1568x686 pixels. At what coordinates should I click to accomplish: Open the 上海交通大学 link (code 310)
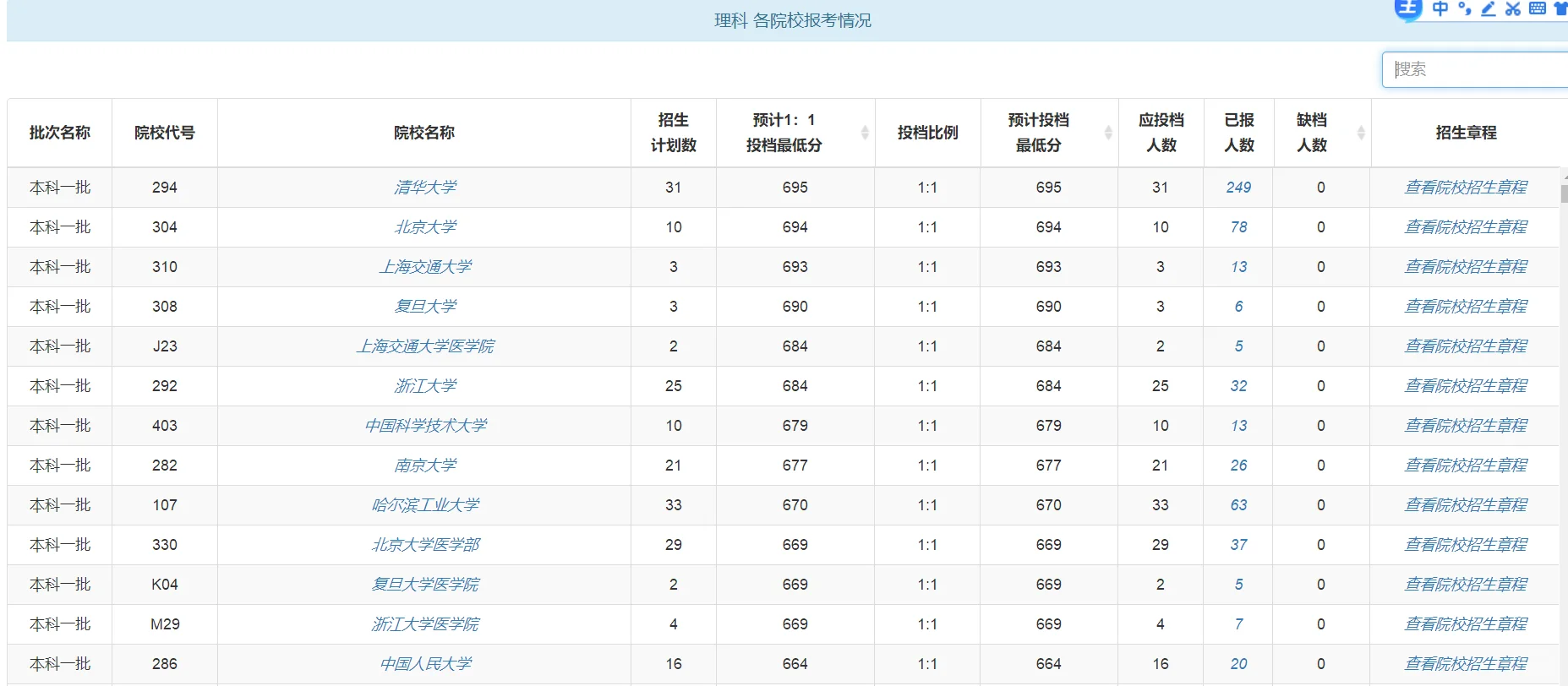(425, 267)
